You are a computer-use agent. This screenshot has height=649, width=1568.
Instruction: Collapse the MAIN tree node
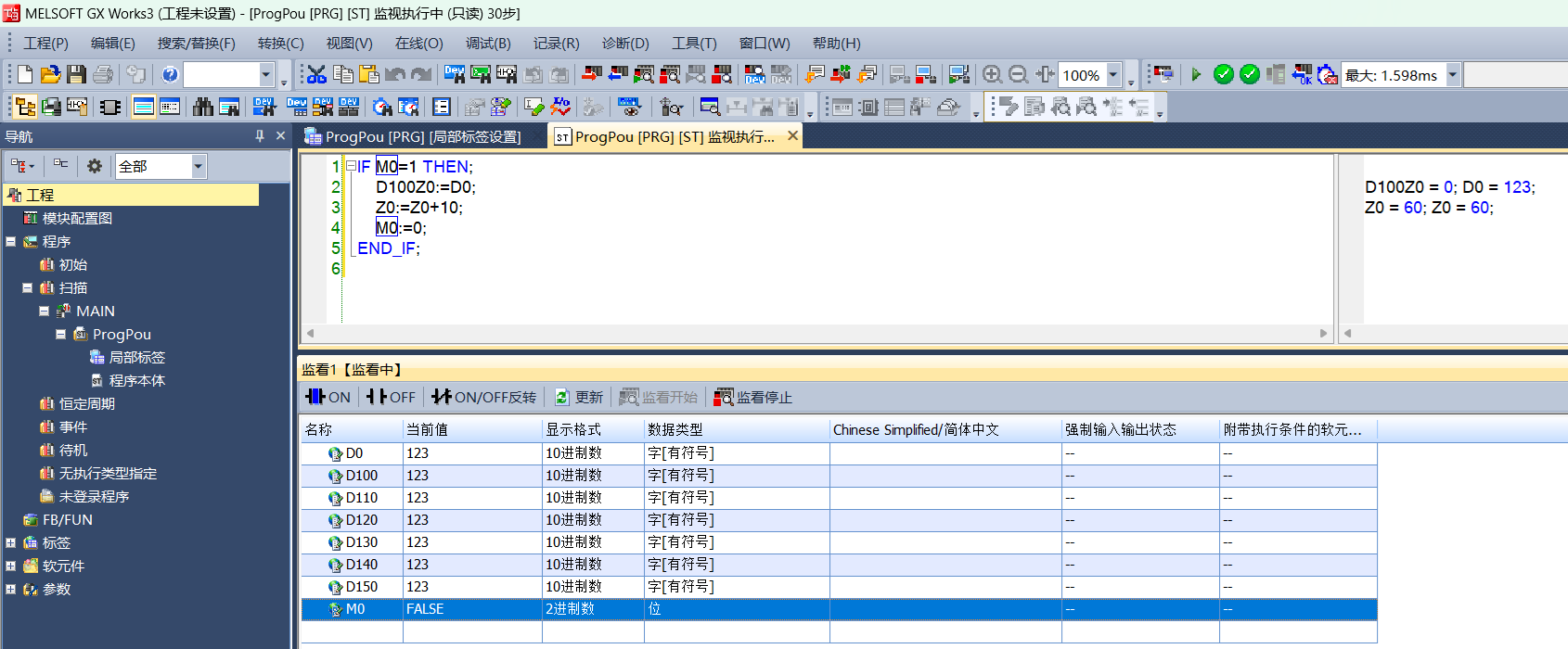[x=44, y=312]
